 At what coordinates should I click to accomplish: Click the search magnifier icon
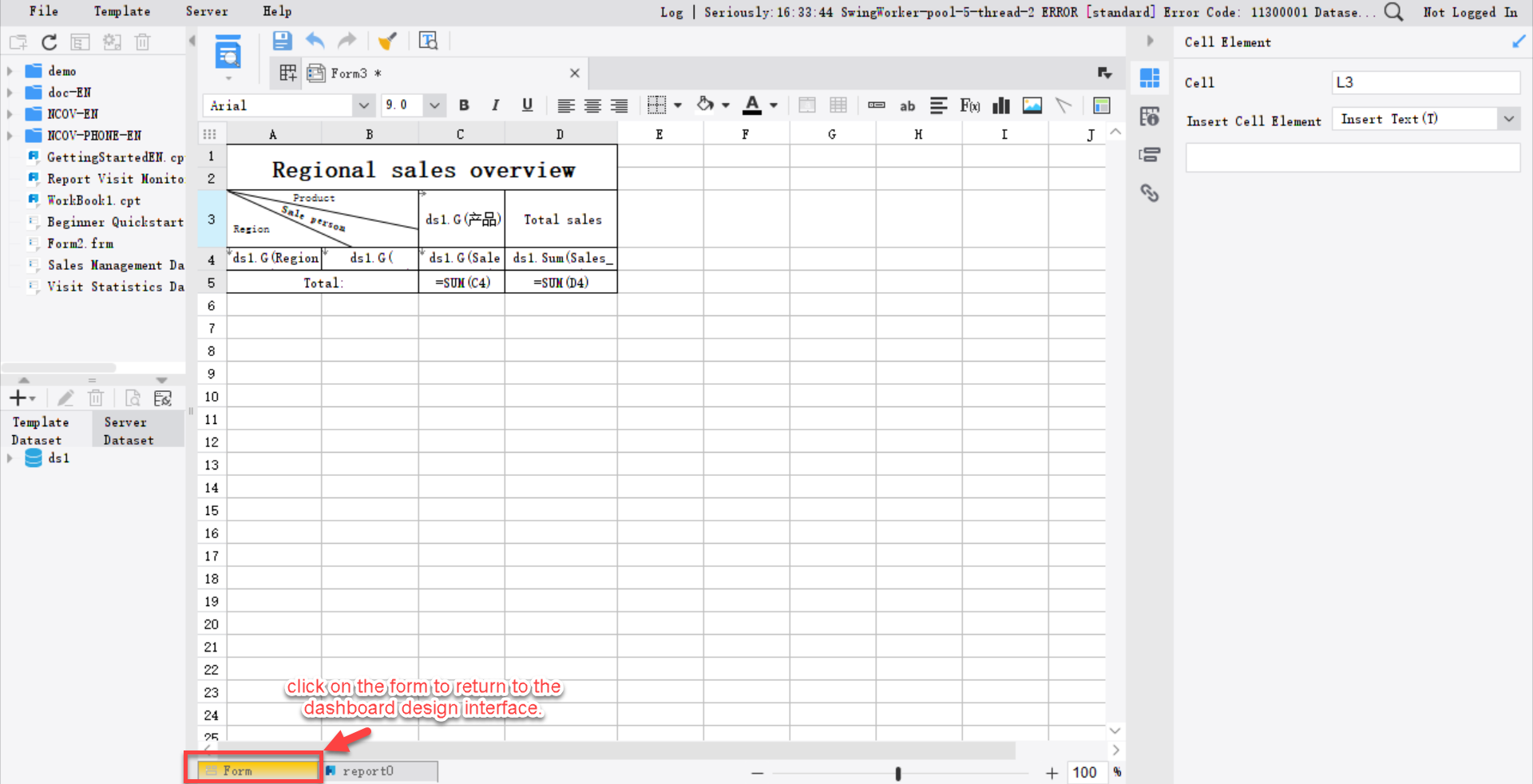click(1393, 12)
